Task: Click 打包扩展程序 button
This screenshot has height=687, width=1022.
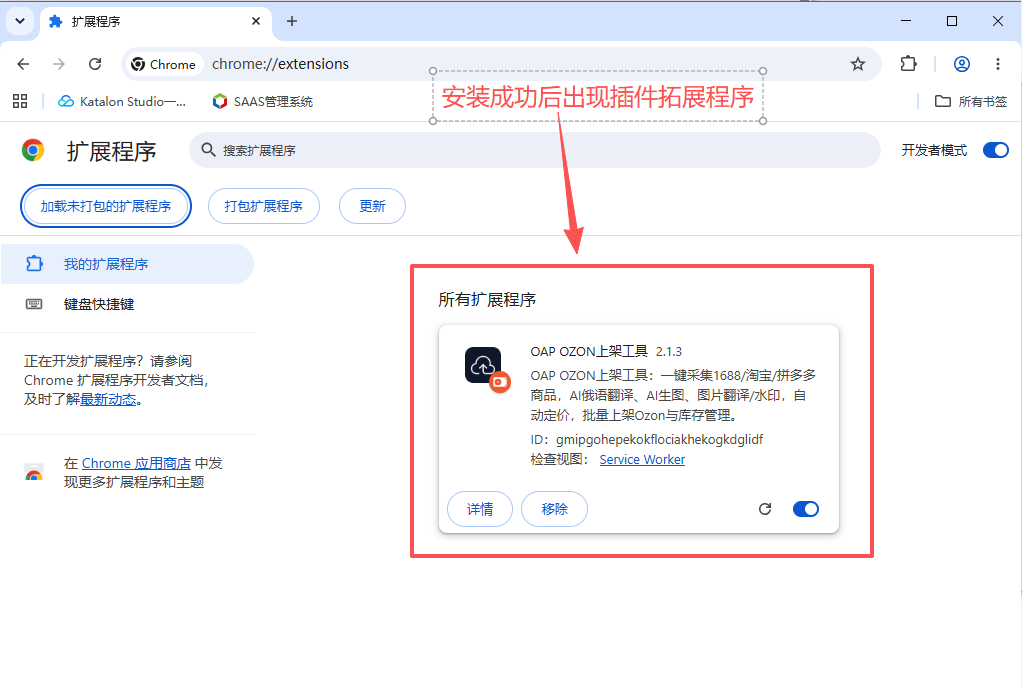Action: tap(263, 206)
